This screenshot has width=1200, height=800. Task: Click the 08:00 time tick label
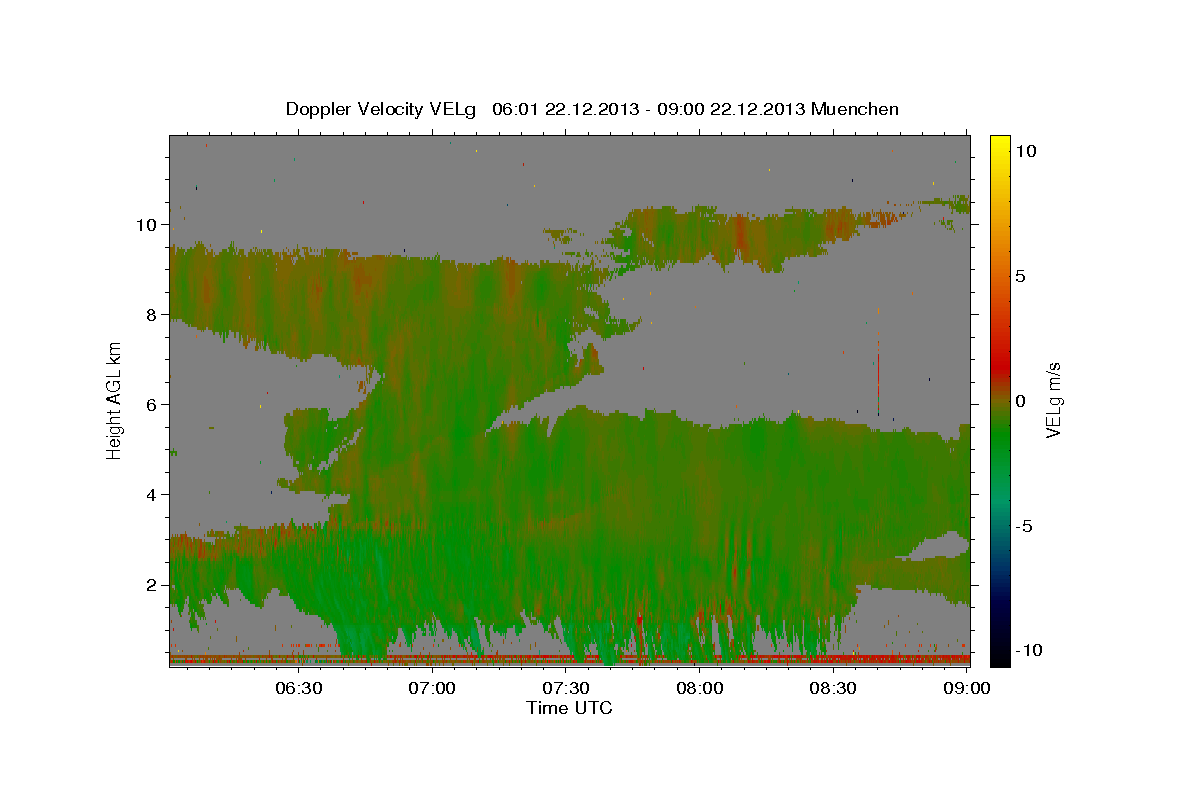[x=700, y=689]
